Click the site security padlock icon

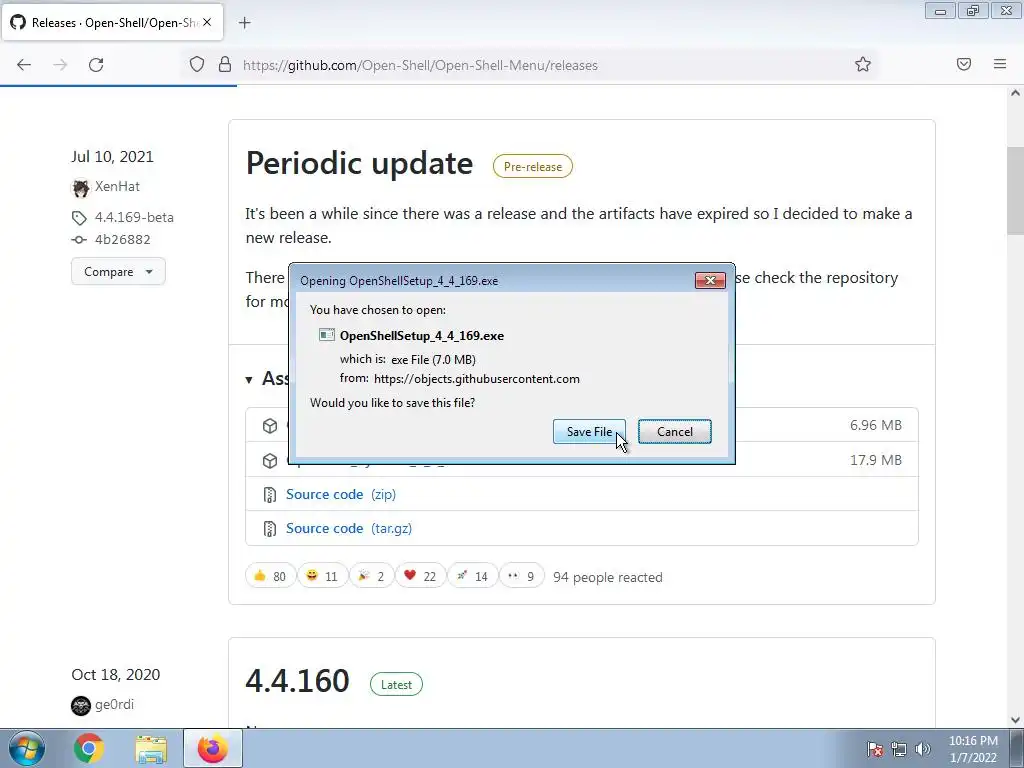(x=225, y=64)
